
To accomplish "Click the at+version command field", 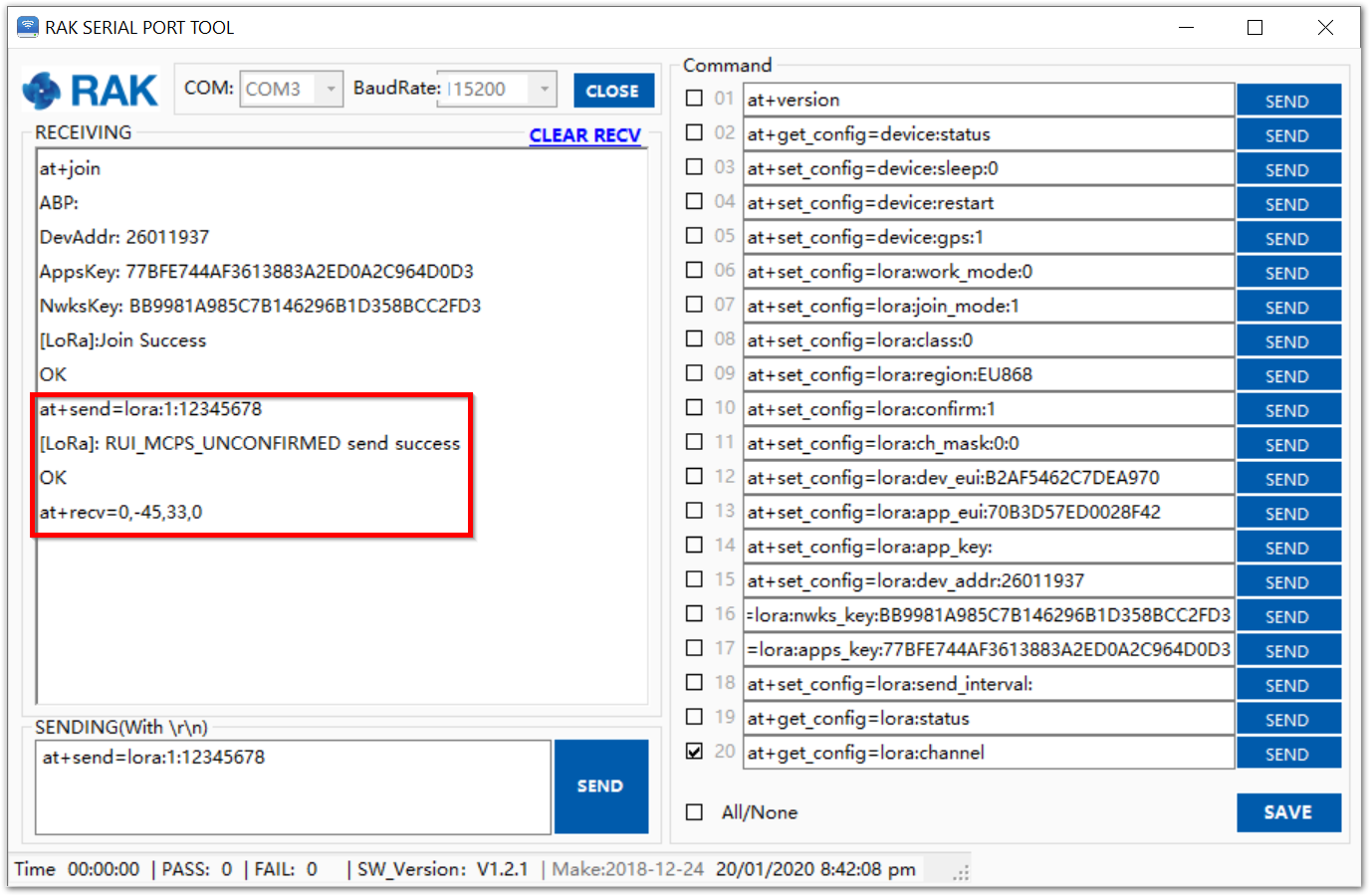I will point(989,100).
